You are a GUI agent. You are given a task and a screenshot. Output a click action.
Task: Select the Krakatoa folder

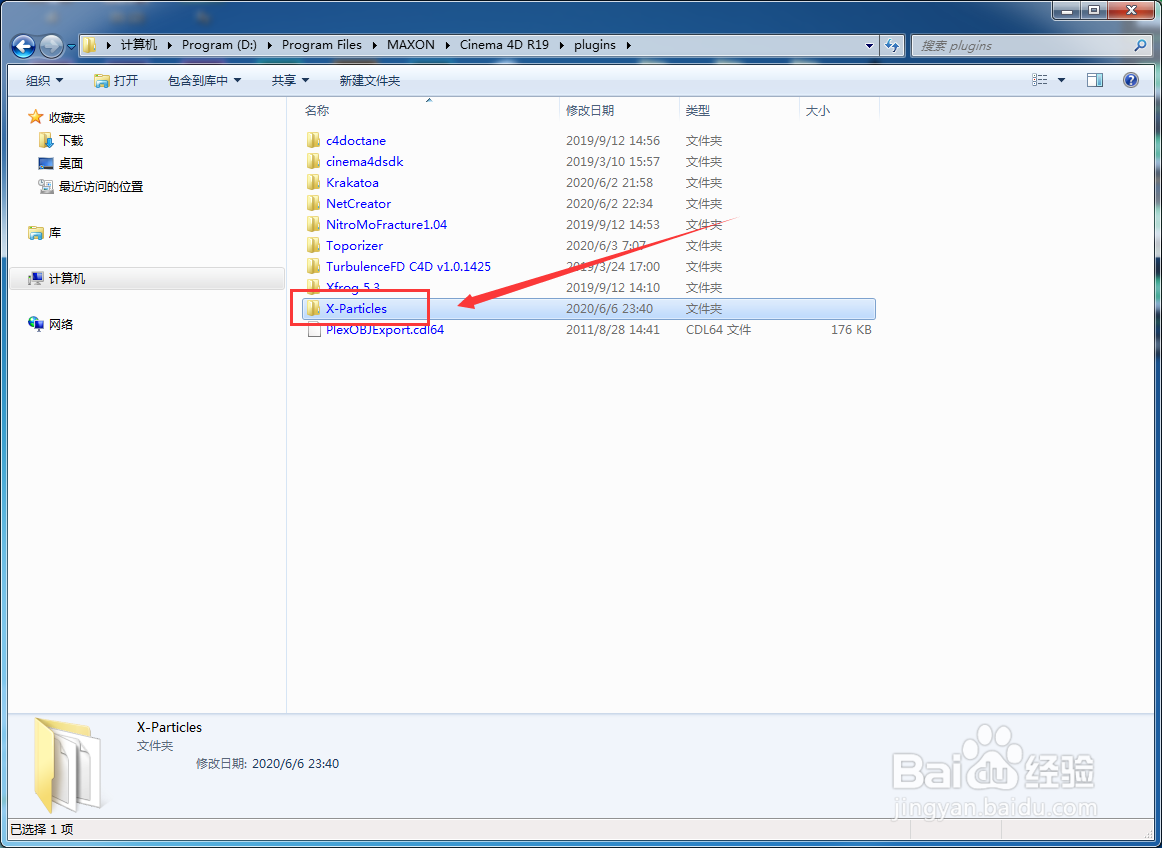coord(352,182)
